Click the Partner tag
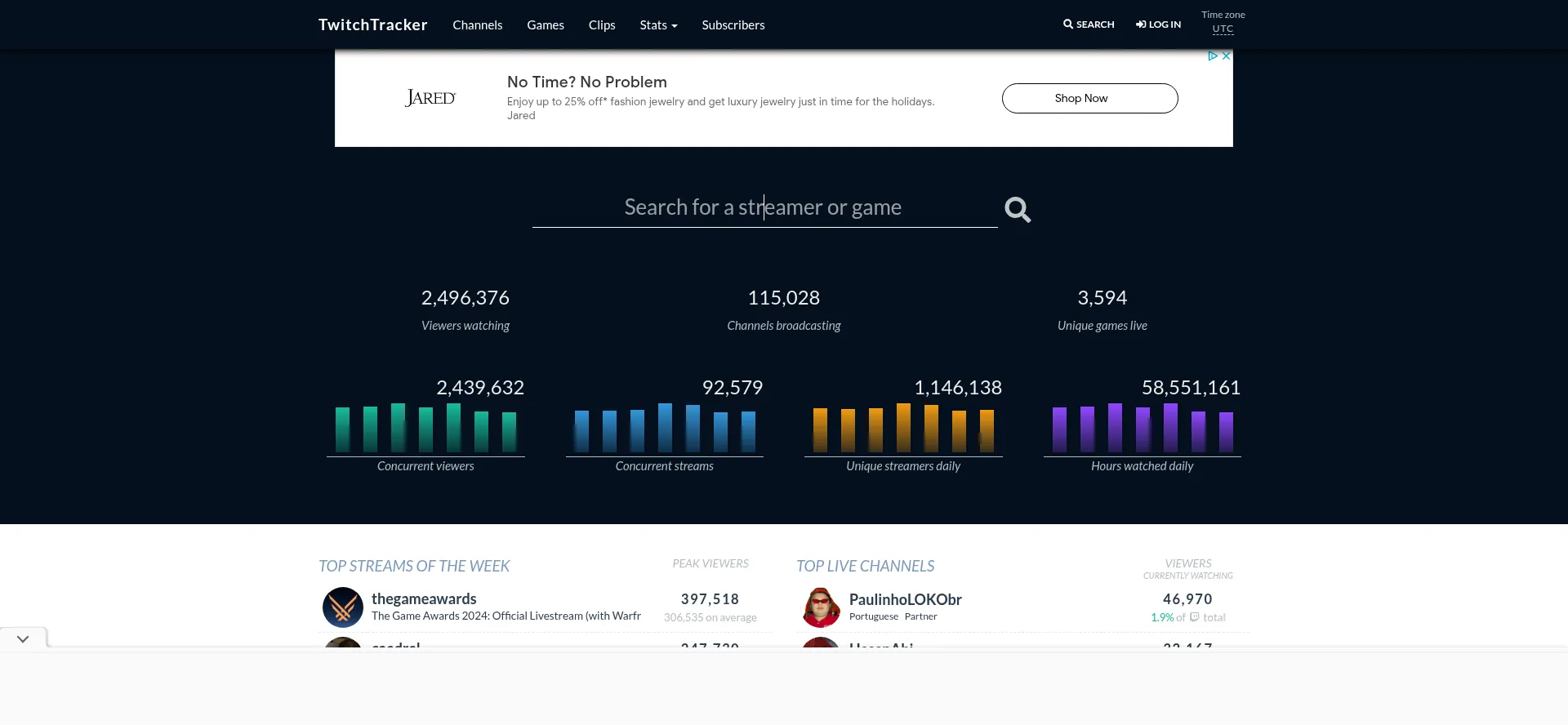 point(920,616)
